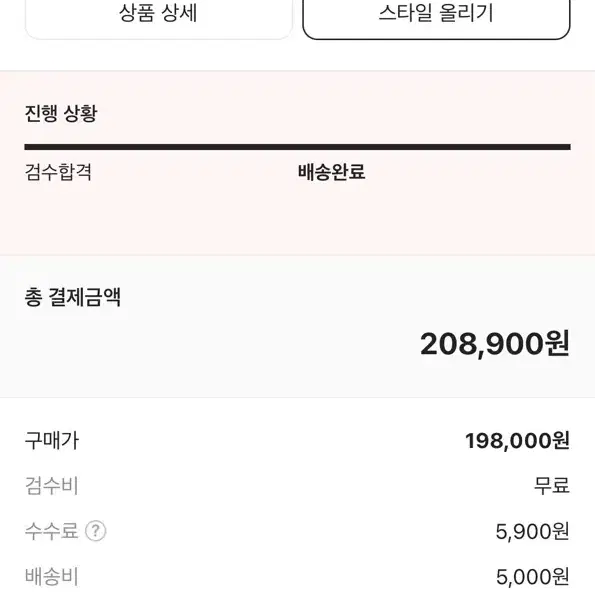This screenshot has height=595, width=595.
Task: Tap the 스타일 올리기 button
Action: (x=436, y=15)
